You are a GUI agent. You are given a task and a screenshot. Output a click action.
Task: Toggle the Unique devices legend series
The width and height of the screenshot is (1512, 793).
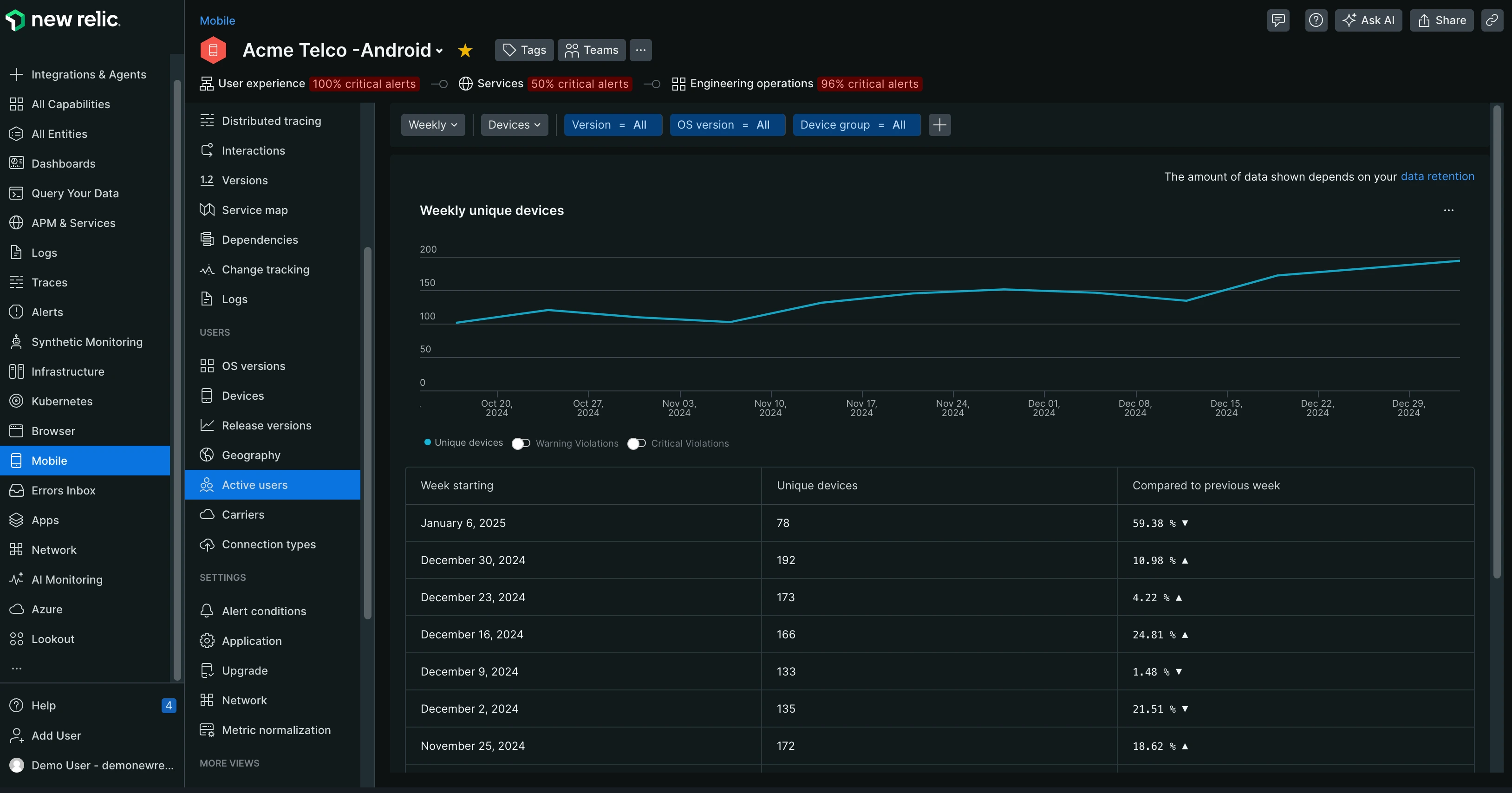pyautogui.click(x=463, y=442)
